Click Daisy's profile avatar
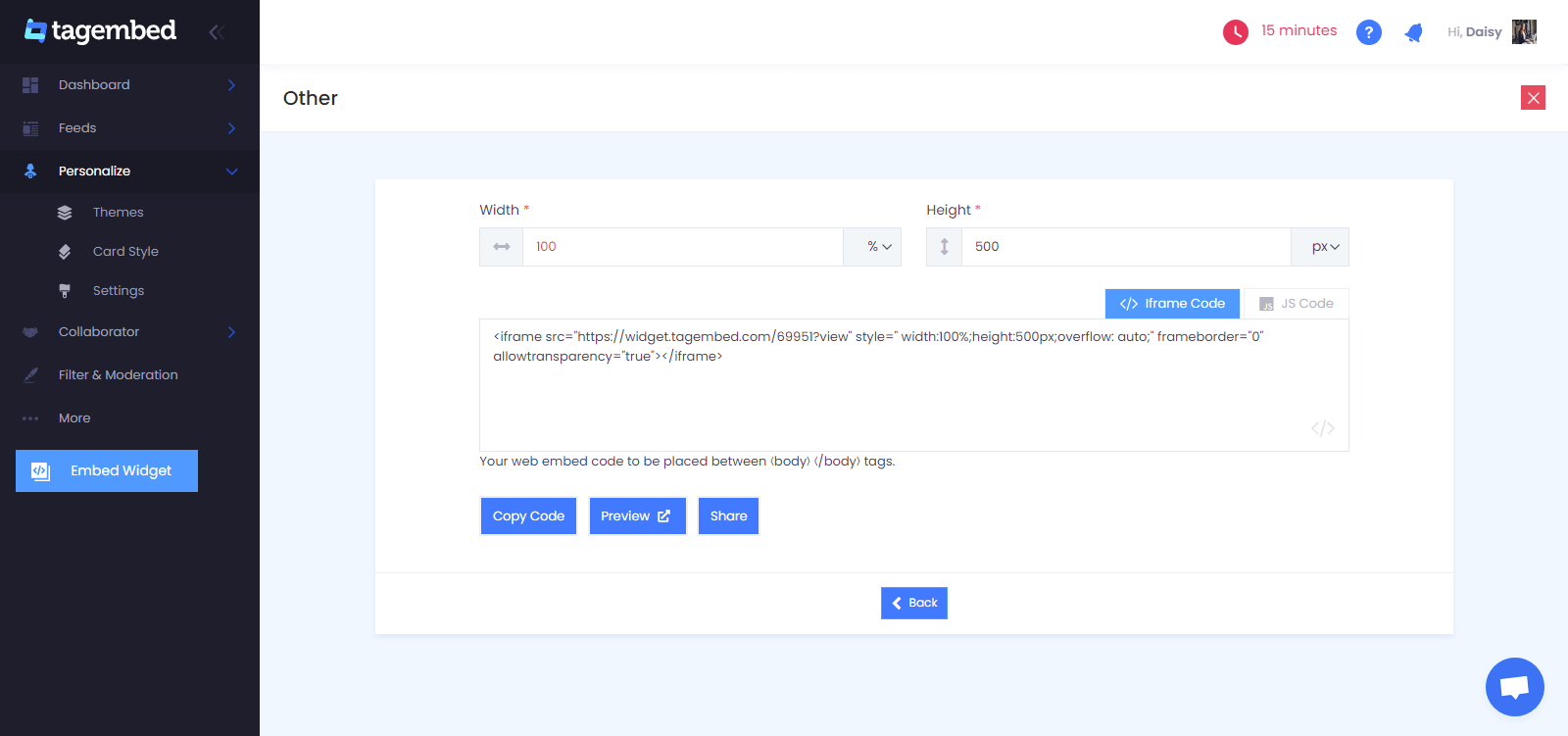1568x736 pixels. 1524,31
